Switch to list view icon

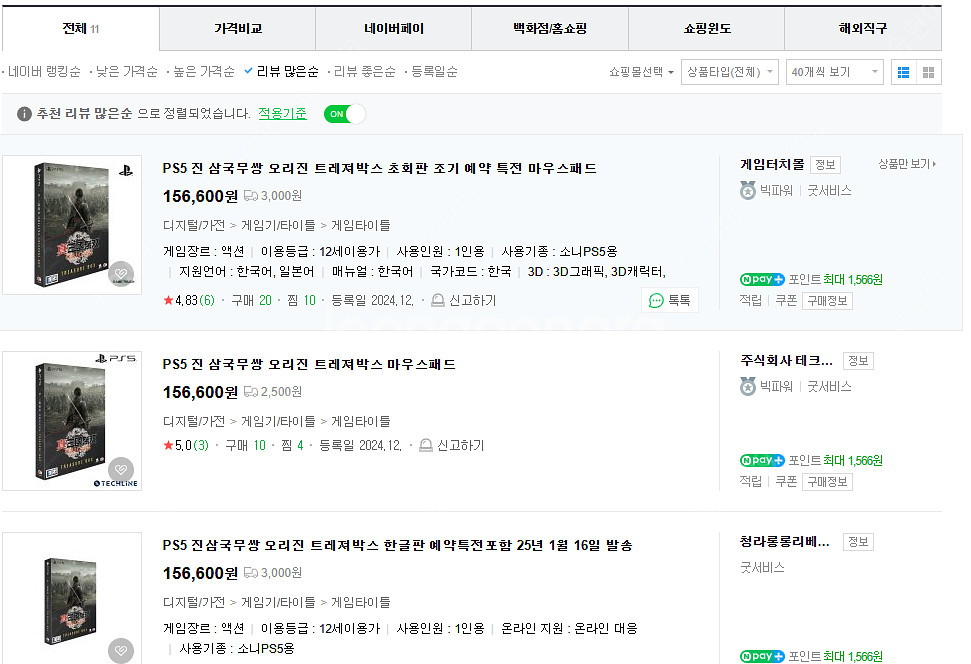904,72
